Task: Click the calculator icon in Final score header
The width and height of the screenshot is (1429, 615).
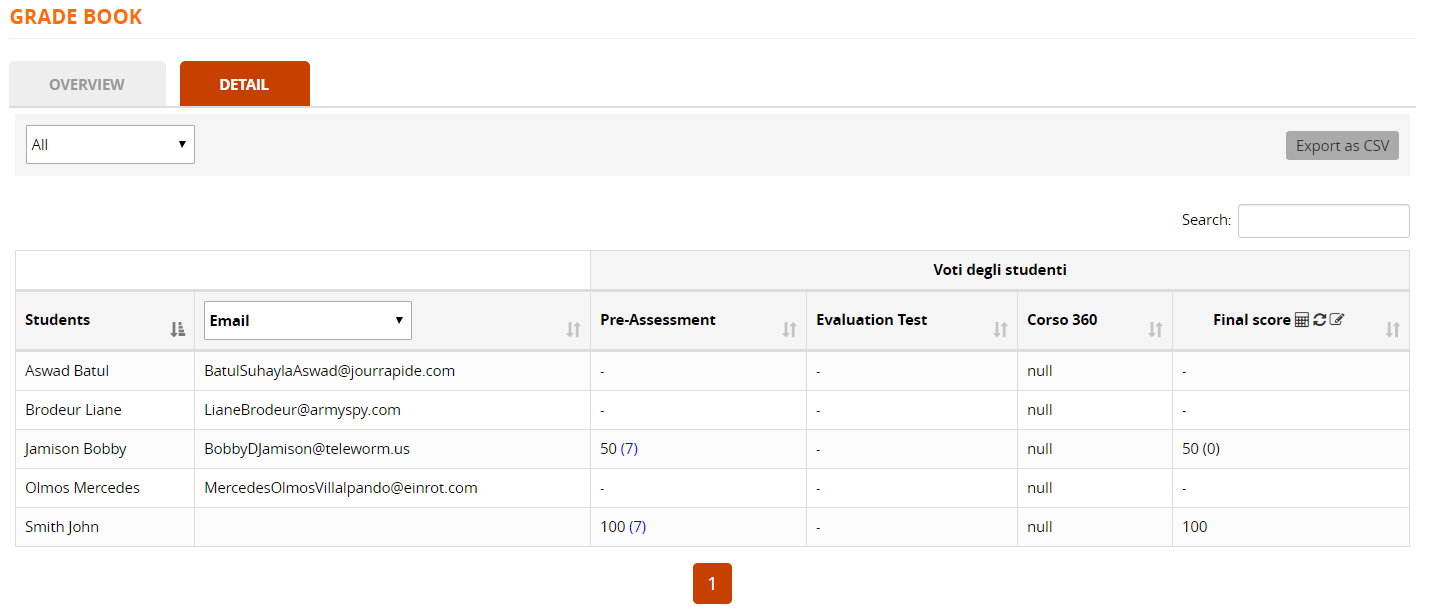Action: [x=1301, y=320]
